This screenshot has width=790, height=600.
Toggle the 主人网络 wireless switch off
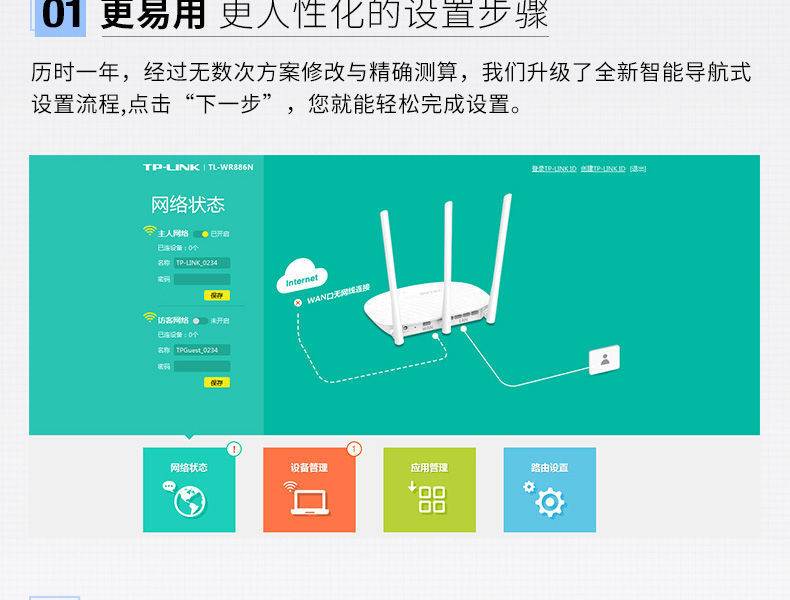point(201,234)
